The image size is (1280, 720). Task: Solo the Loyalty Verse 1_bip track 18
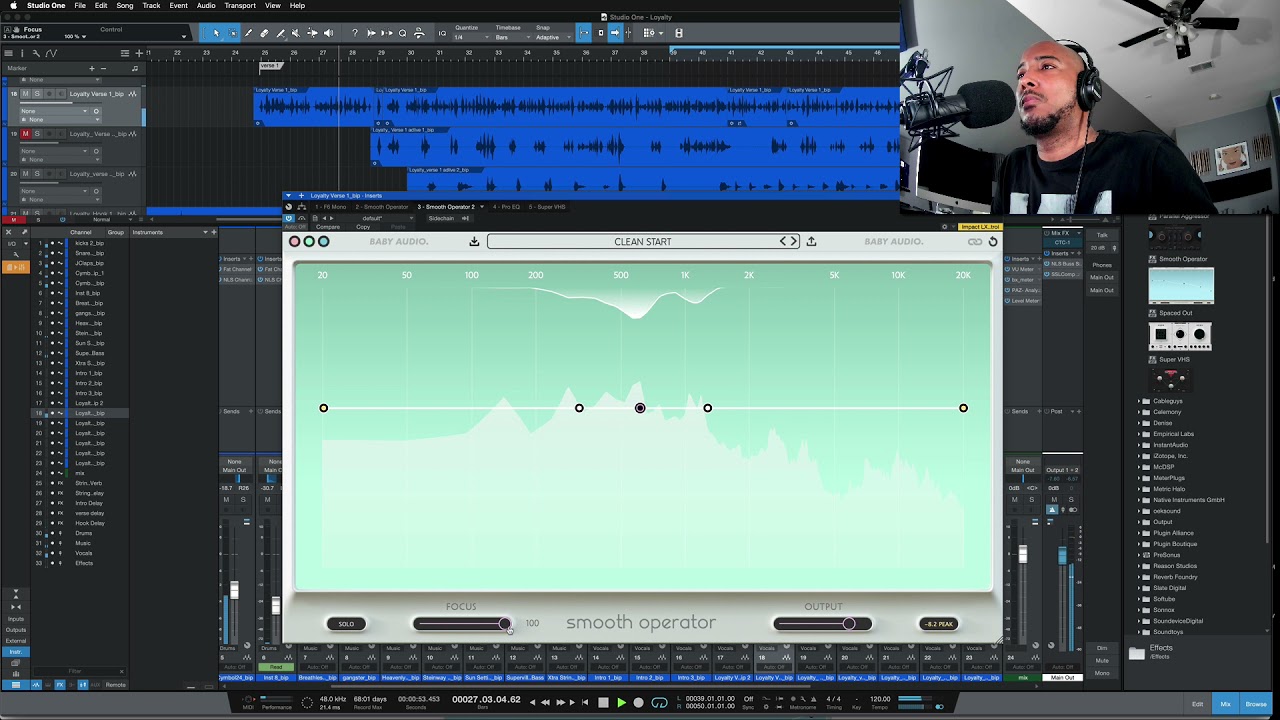[x=37, y=94]
